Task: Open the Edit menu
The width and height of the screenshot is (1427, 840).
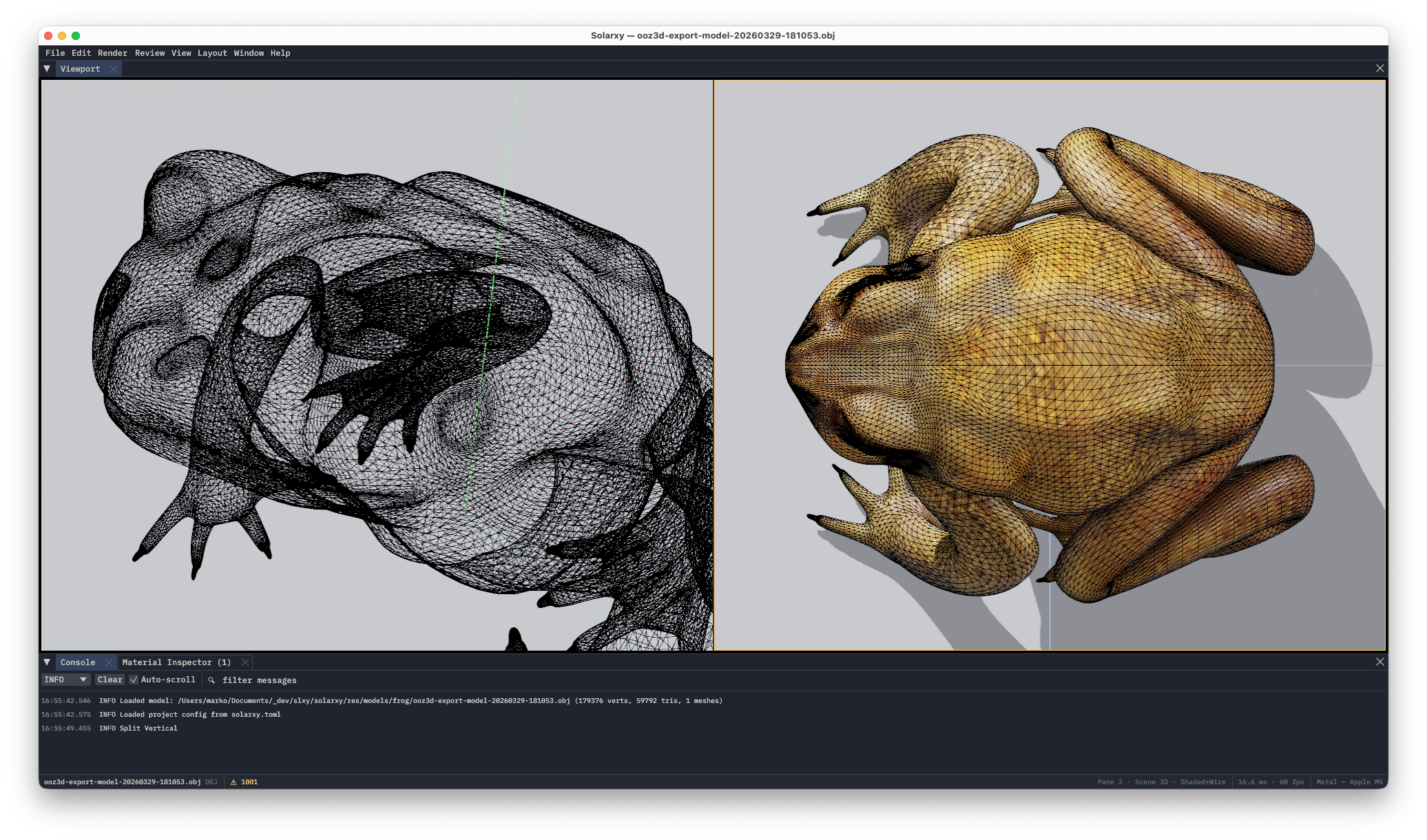Action: click(81, 53)
